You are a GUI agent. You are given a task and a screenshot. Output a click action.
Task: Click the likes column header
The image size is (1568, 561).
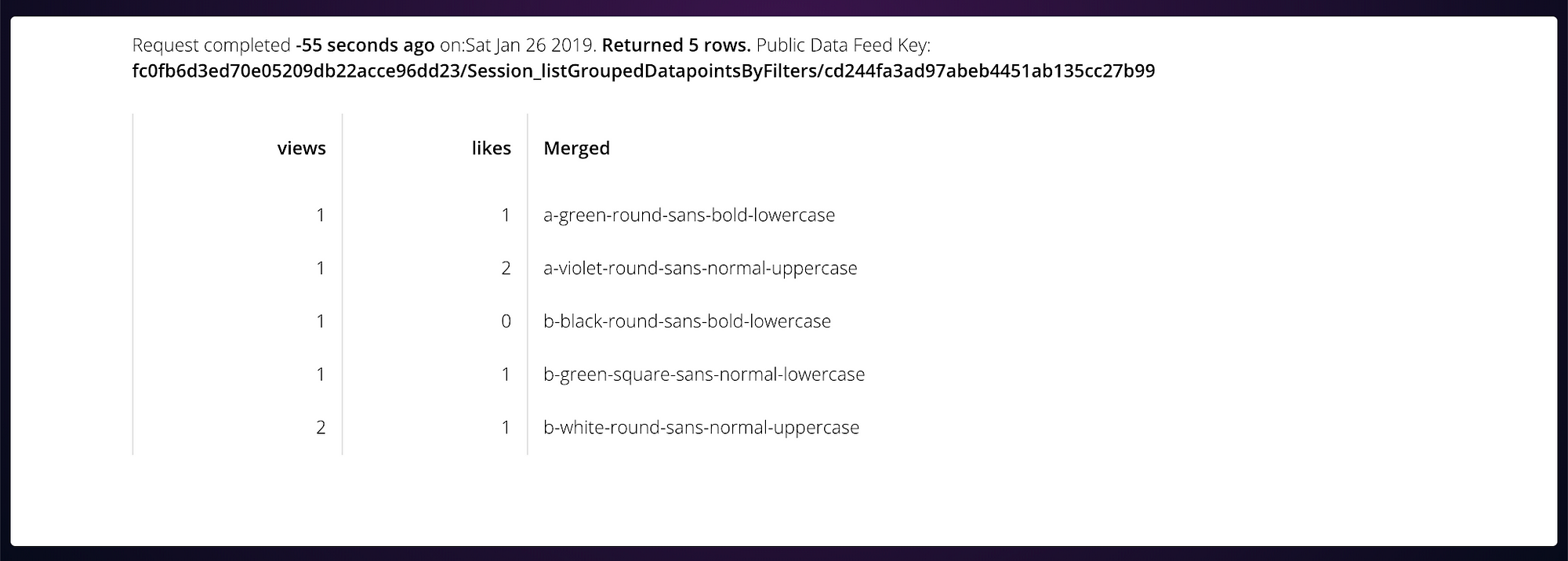click(x=491, y=148)
